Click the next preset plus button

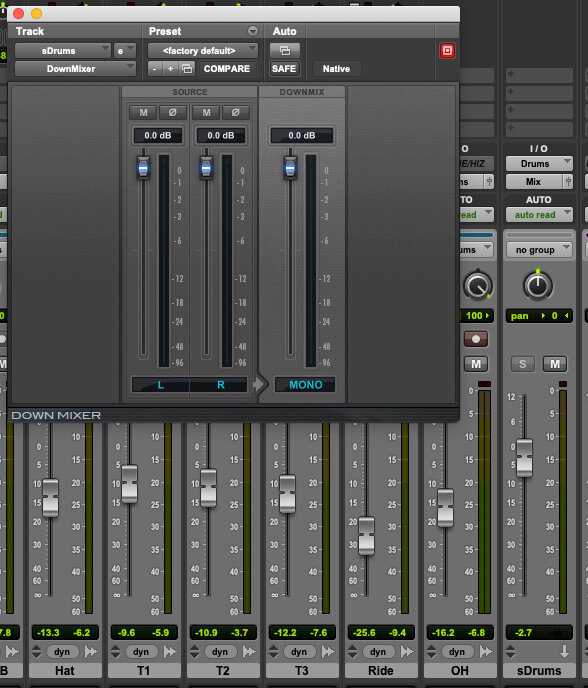[x=170, y=69]
